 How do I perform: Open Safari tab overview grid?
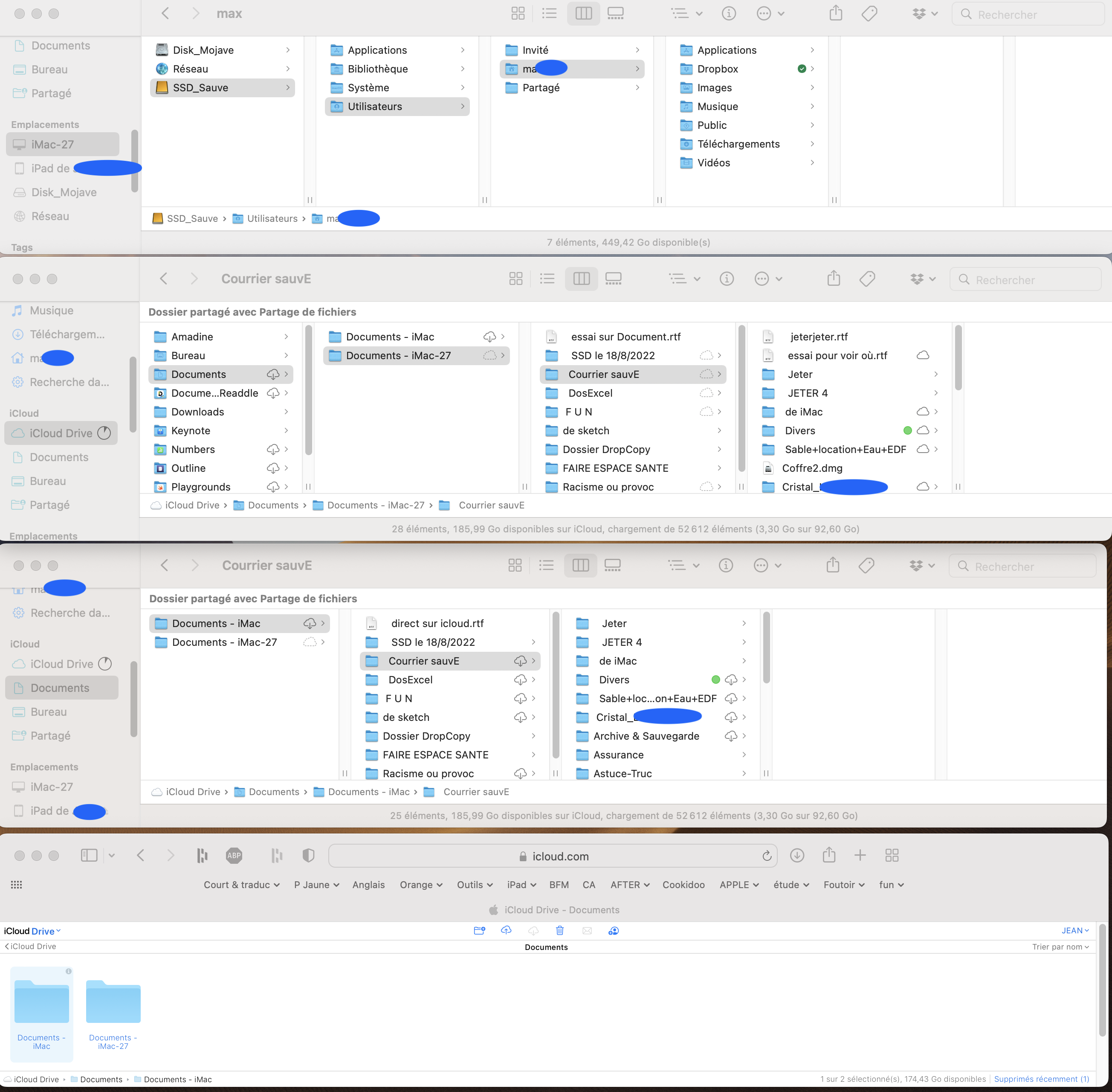tap(891, 856)
